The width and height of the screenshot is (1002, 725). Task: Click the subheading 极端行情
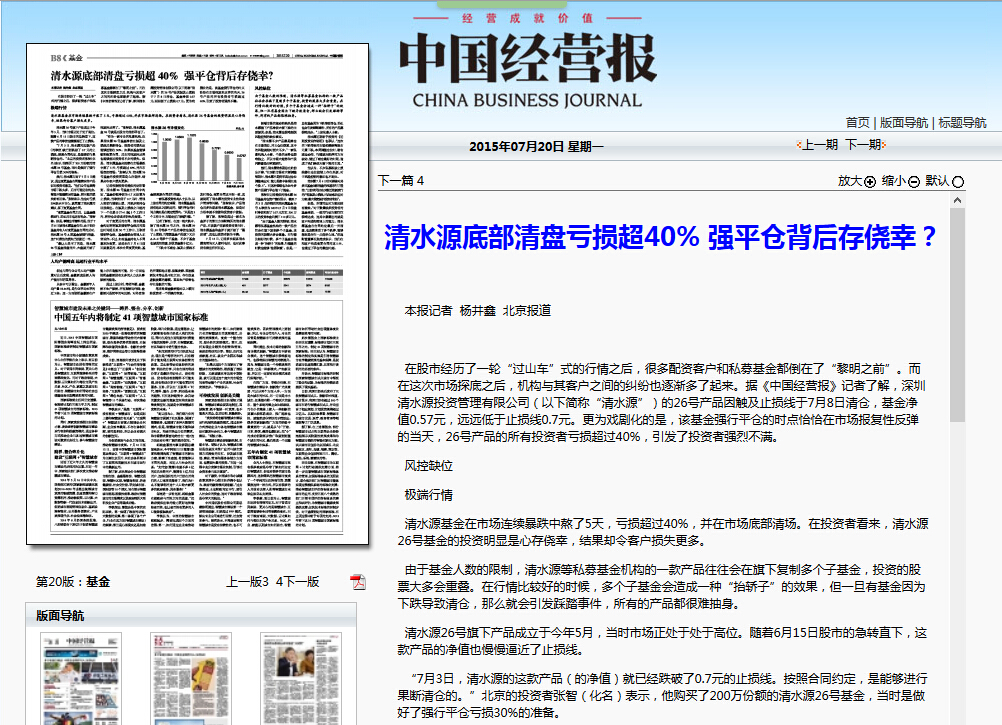[x=429, y=495]
